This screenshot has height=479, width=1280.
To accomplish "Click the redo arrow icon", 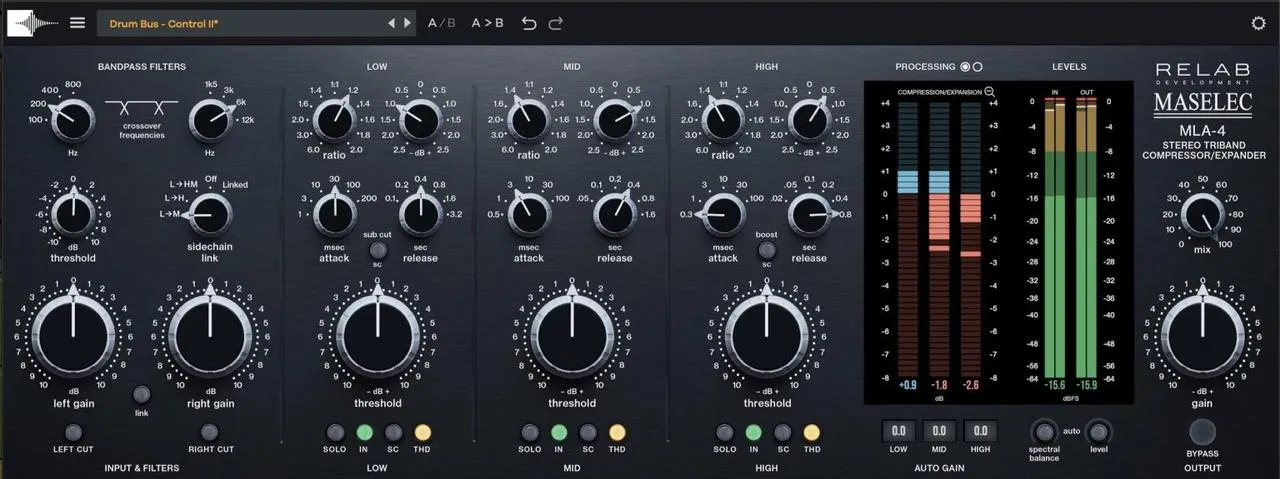I will pos(556,23).
